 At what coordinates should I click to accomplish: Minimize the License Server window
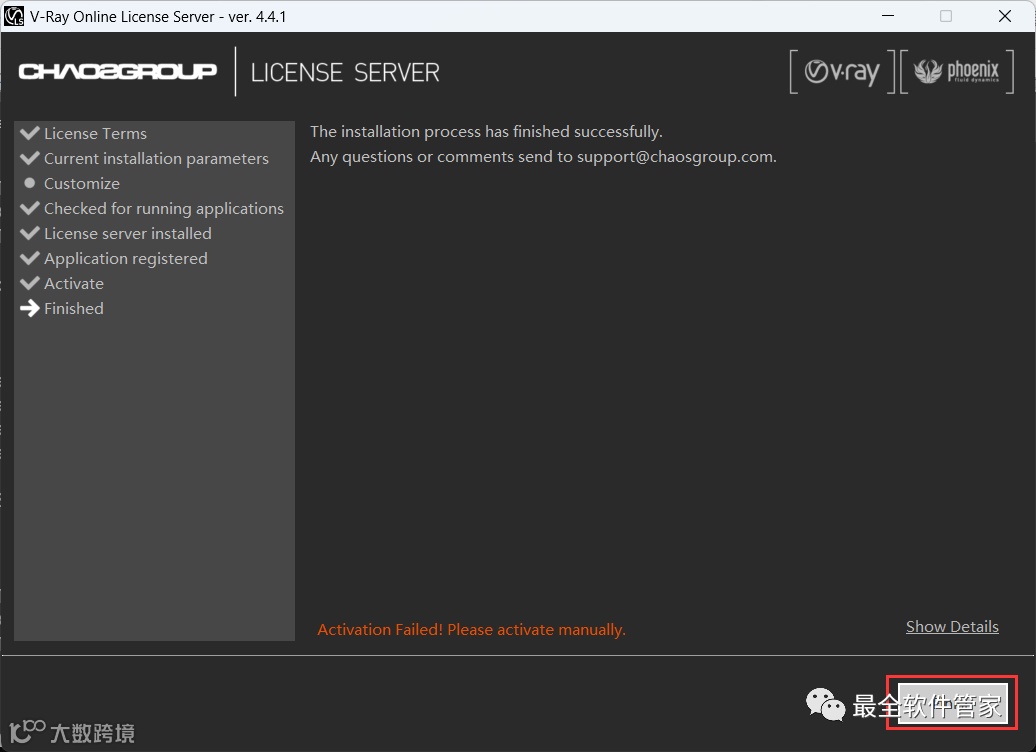888,16
